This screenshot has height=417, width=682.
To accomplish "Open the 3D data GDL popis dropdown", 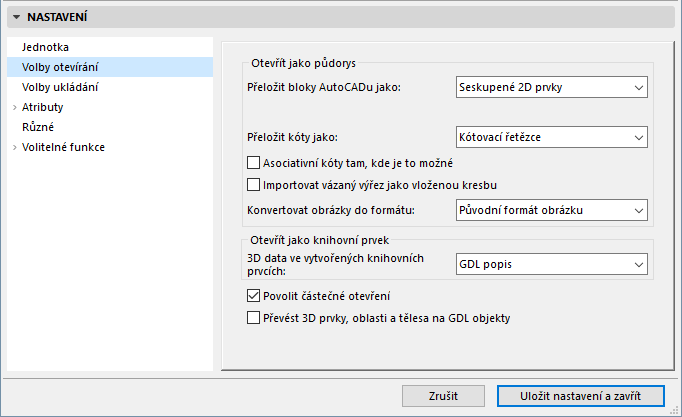I will 551,264.
